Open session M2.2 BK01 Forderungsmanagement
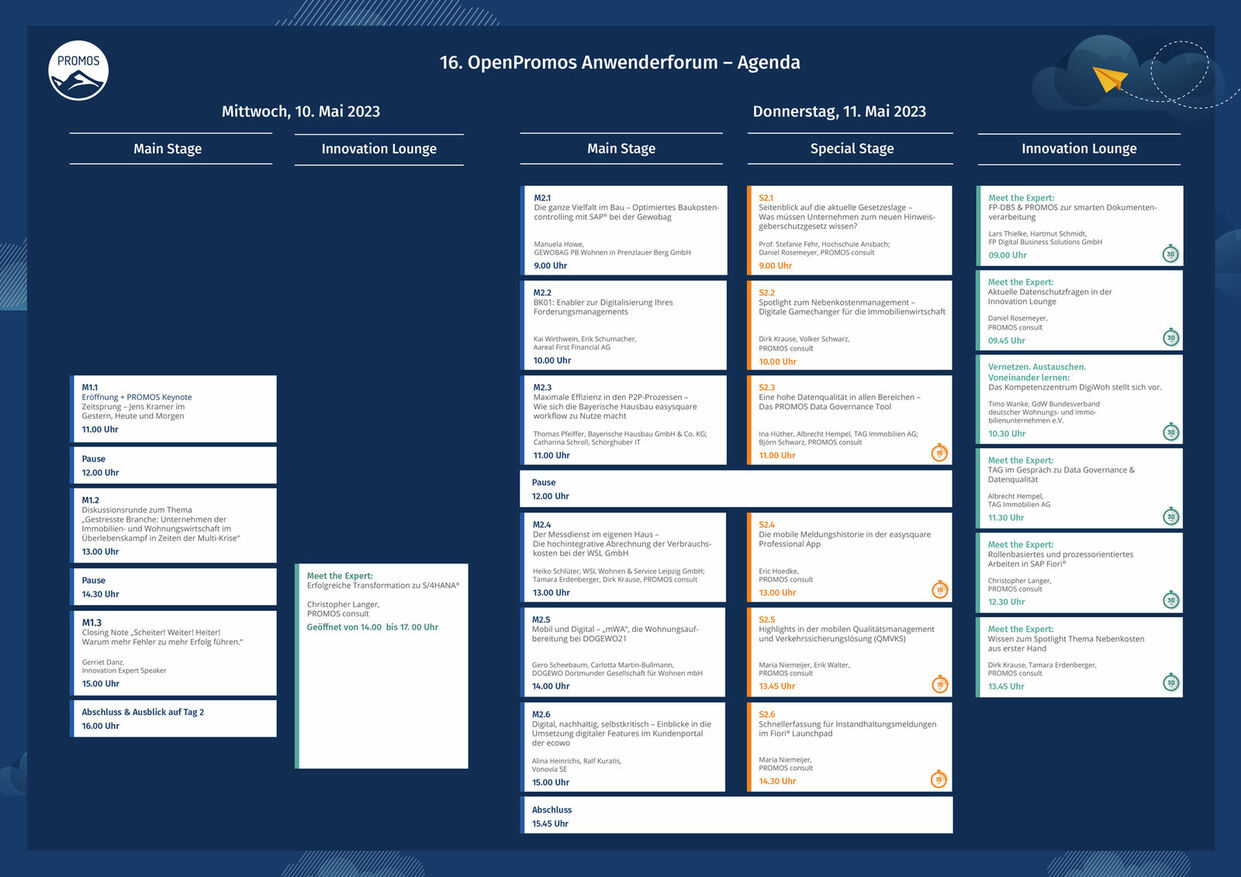Screen dimensions: 1241x877 624,325
